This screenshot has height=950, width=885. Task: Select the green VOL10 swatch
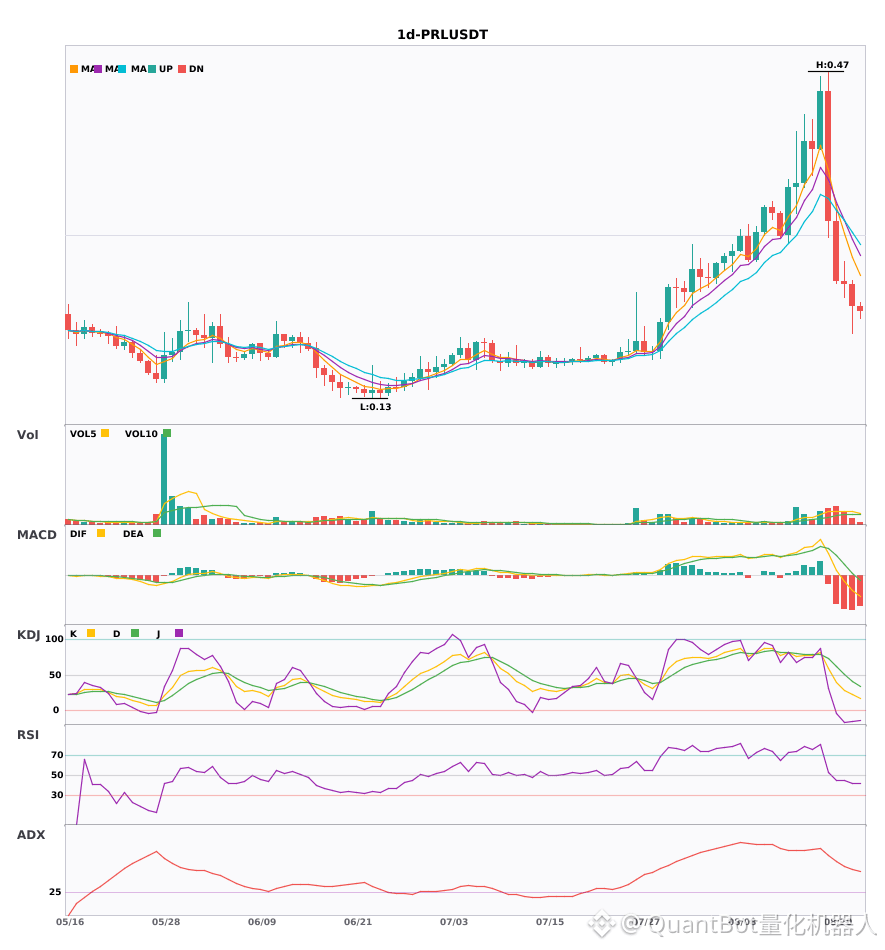tap(167, 433)
